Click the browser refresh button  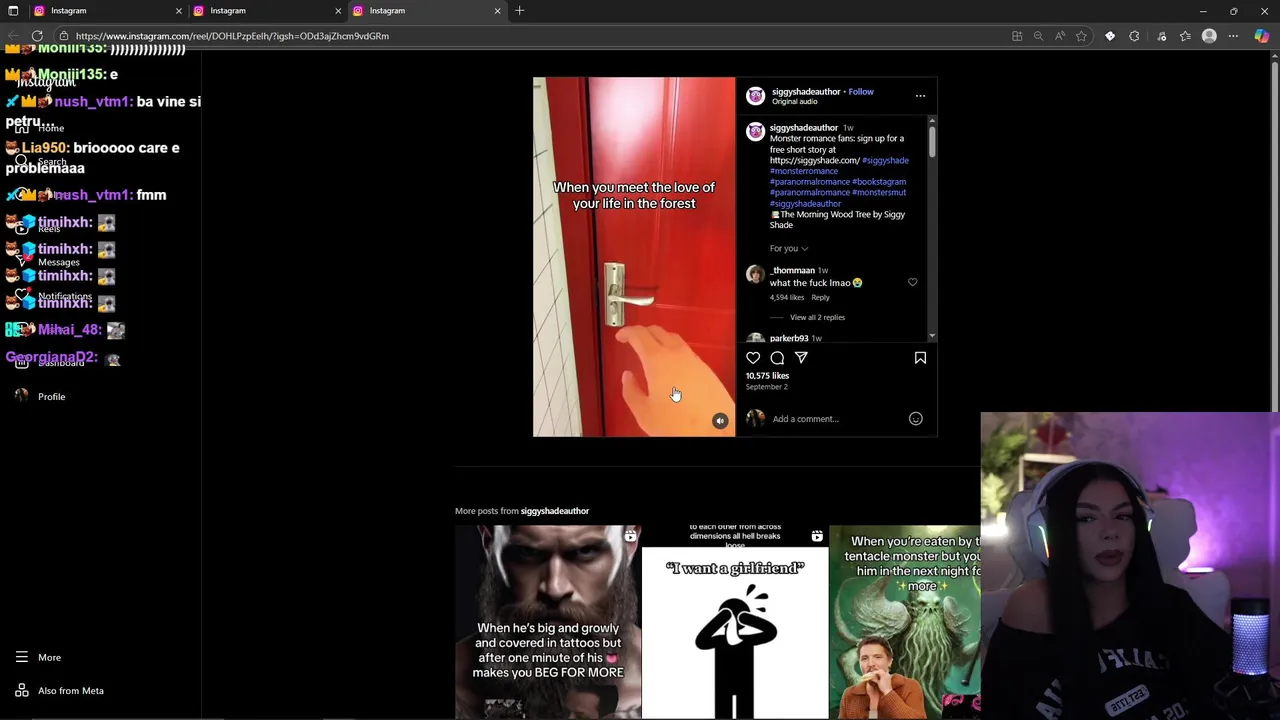[37, 36]
